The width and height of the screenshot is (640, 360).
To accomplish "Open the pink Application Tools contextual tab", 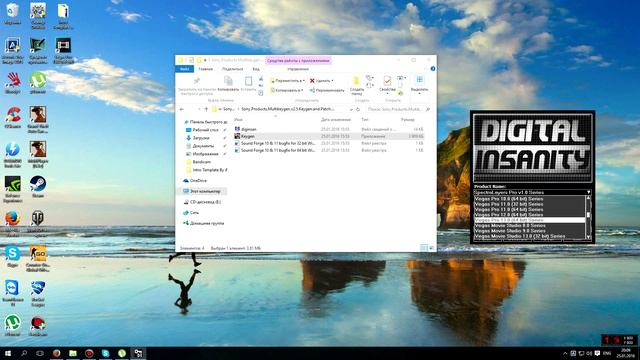I will [x=298, y=60].
